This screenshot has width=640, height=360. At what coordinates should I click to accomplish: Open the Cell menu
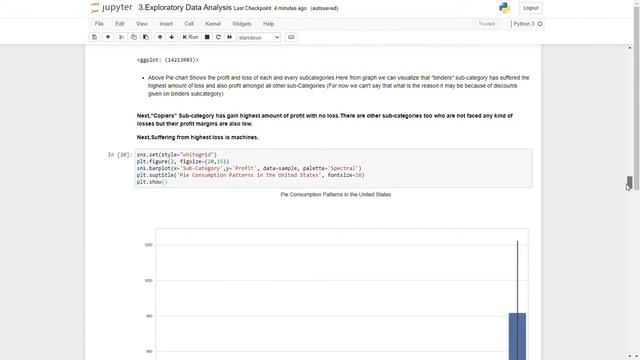(x=189, y=24)
